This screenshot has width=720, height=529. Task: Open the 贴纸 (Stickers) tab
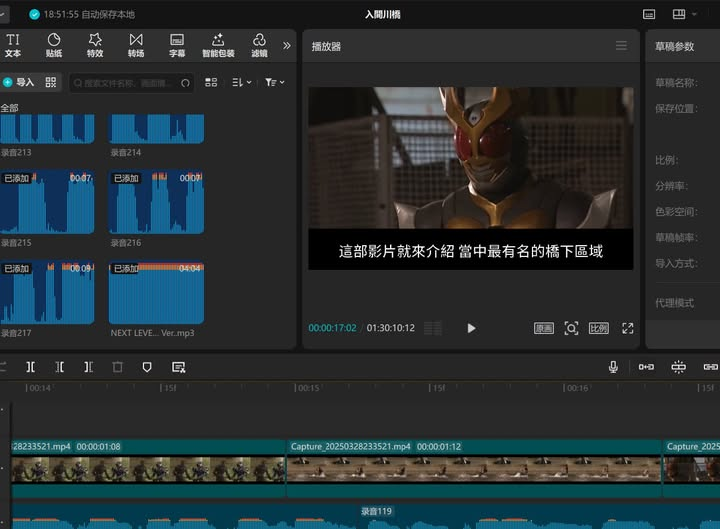pyautogui.click(x=54, y=45)
